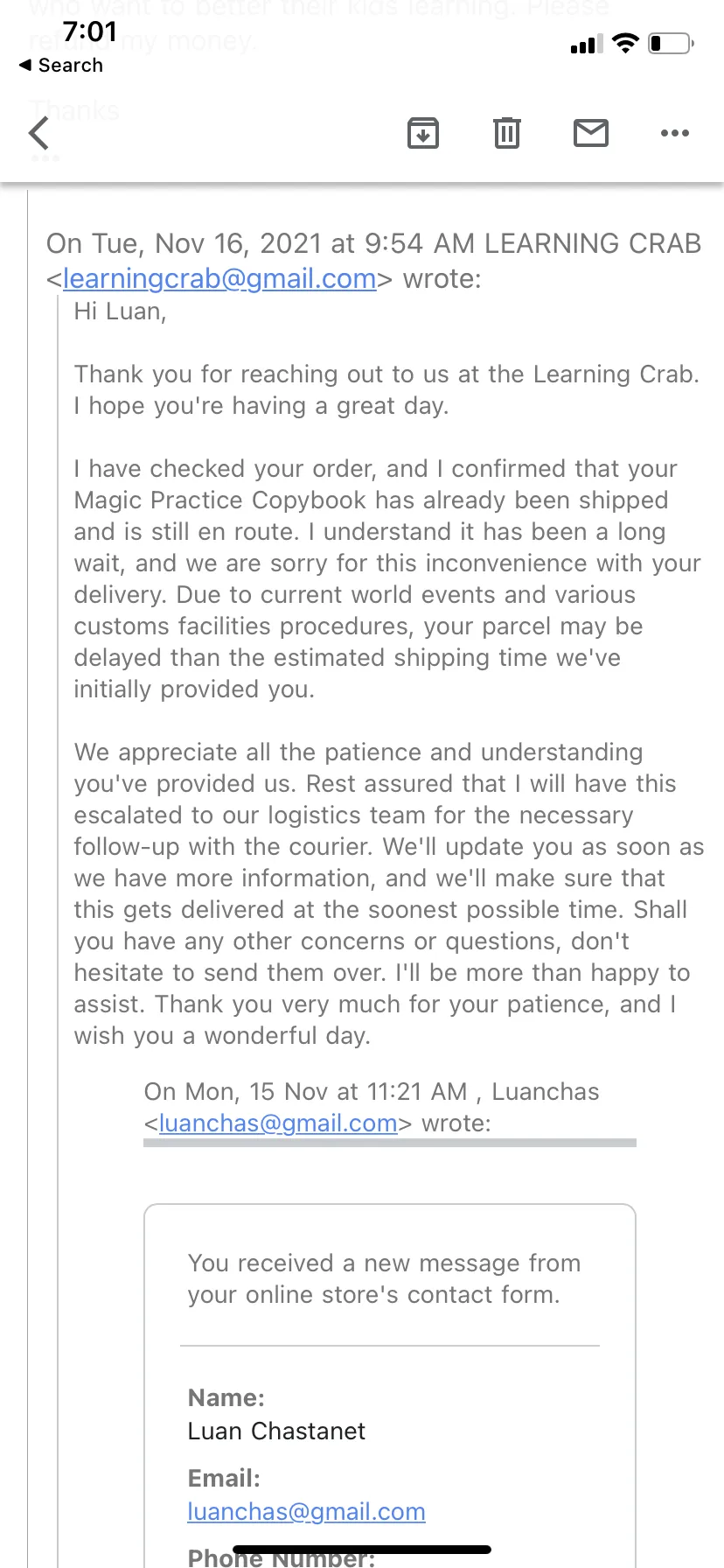Tap the back arrow icon
This screenshot has width=724, height=1568.
[38, 133]
